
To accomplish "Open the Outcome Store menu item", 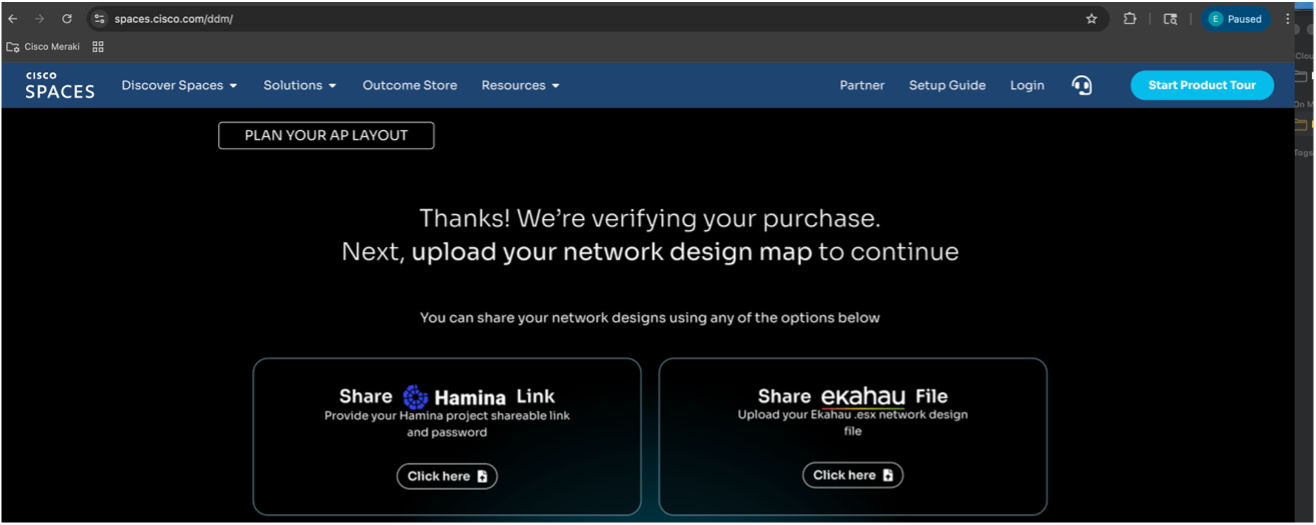I will coord(409,85).
